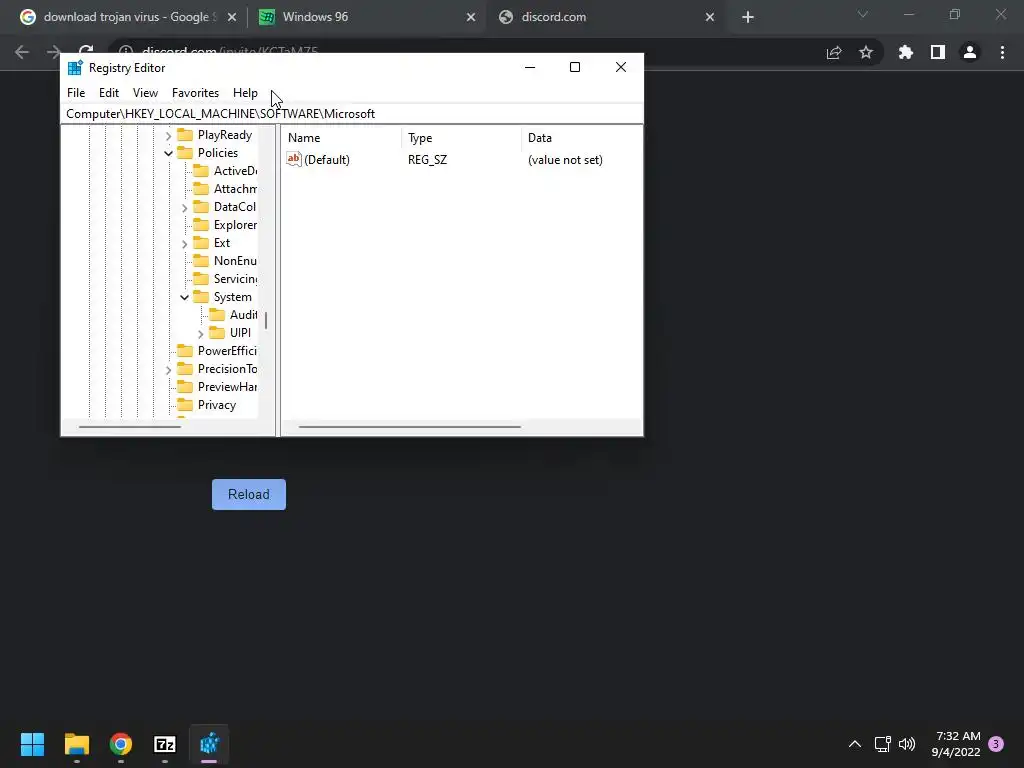Open the Windows Start menu
Screen dimensions: 1024x768
[32, 744]
